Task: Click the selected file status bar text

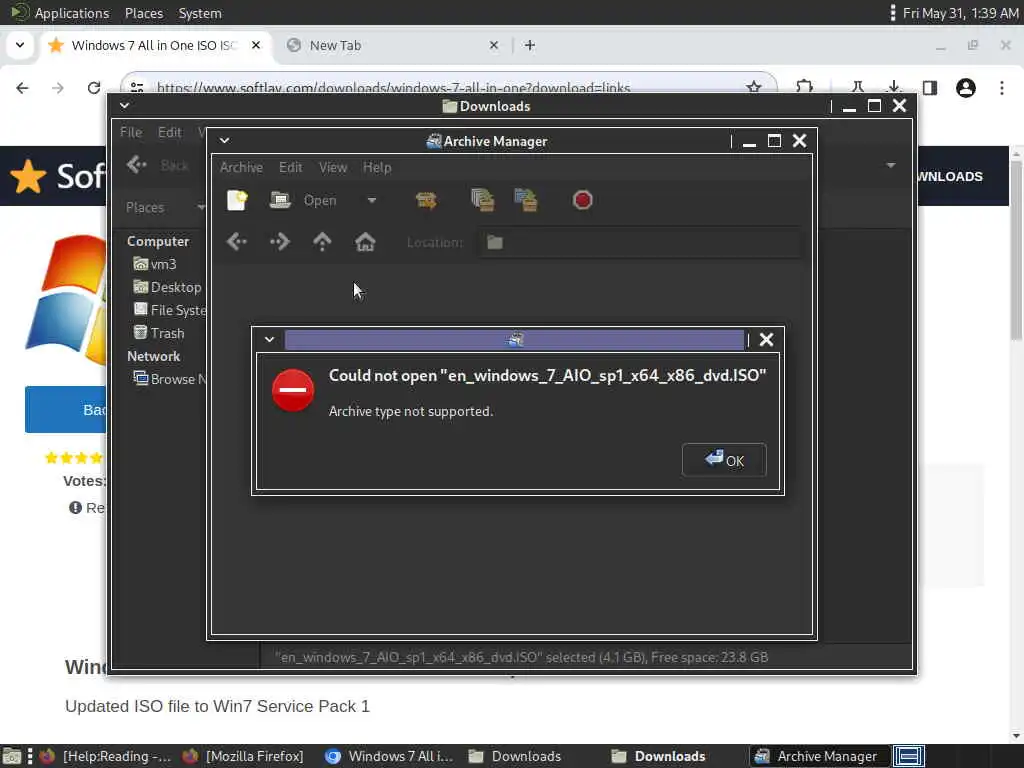Action: (521, 657)
